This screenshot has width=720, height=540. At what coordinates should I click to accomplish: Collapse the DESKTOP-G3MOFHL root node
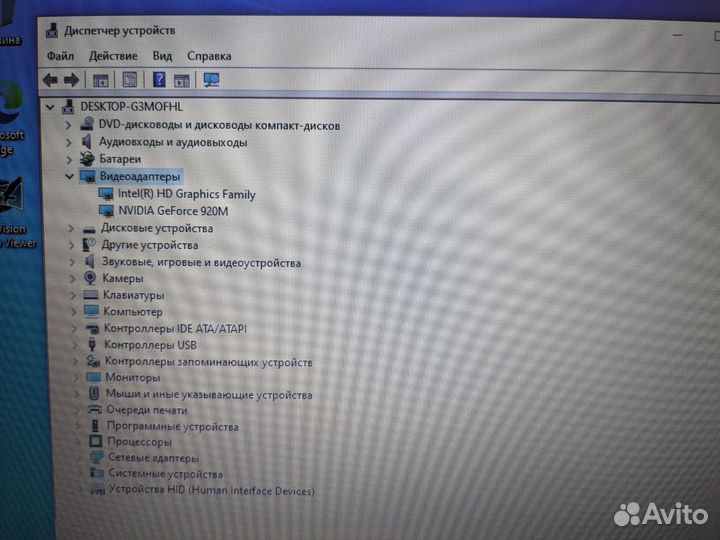pyautogui.click(x=50, y=108)
